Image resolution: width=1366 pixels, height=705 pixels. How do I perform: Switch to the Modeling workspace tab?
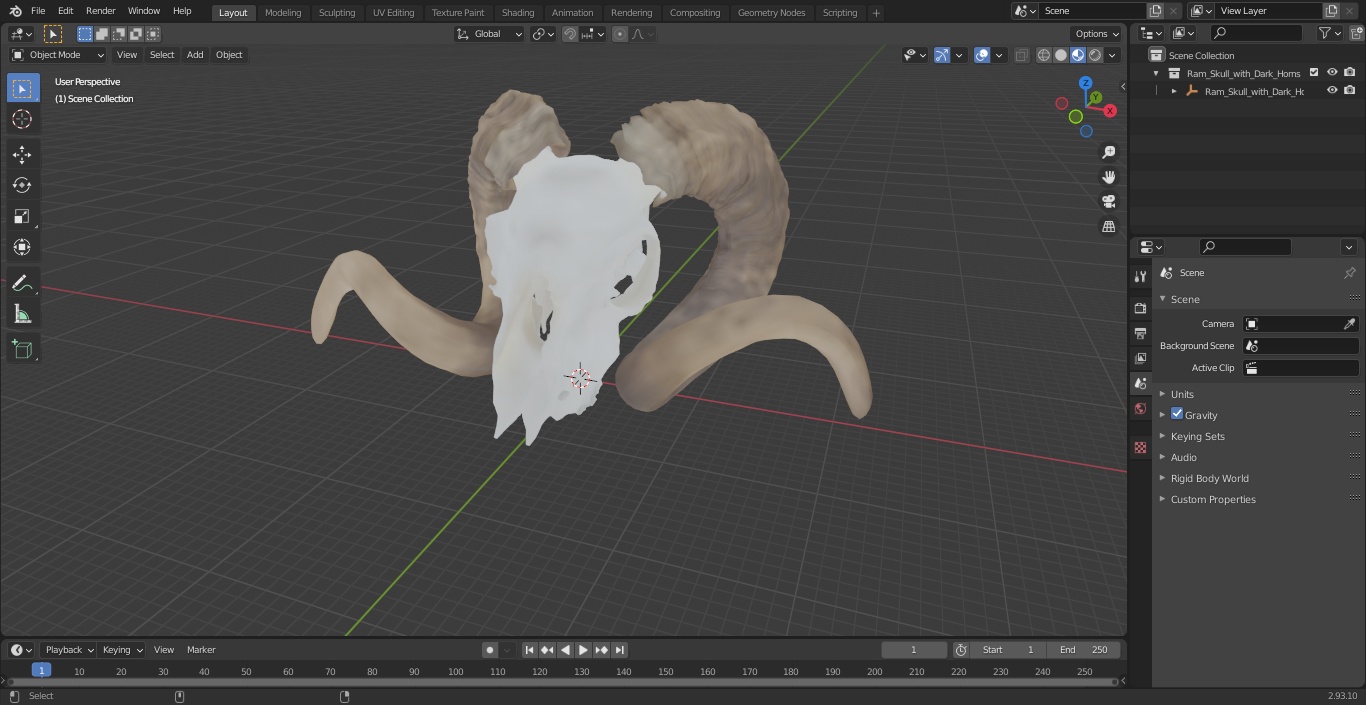click(283, 12)
